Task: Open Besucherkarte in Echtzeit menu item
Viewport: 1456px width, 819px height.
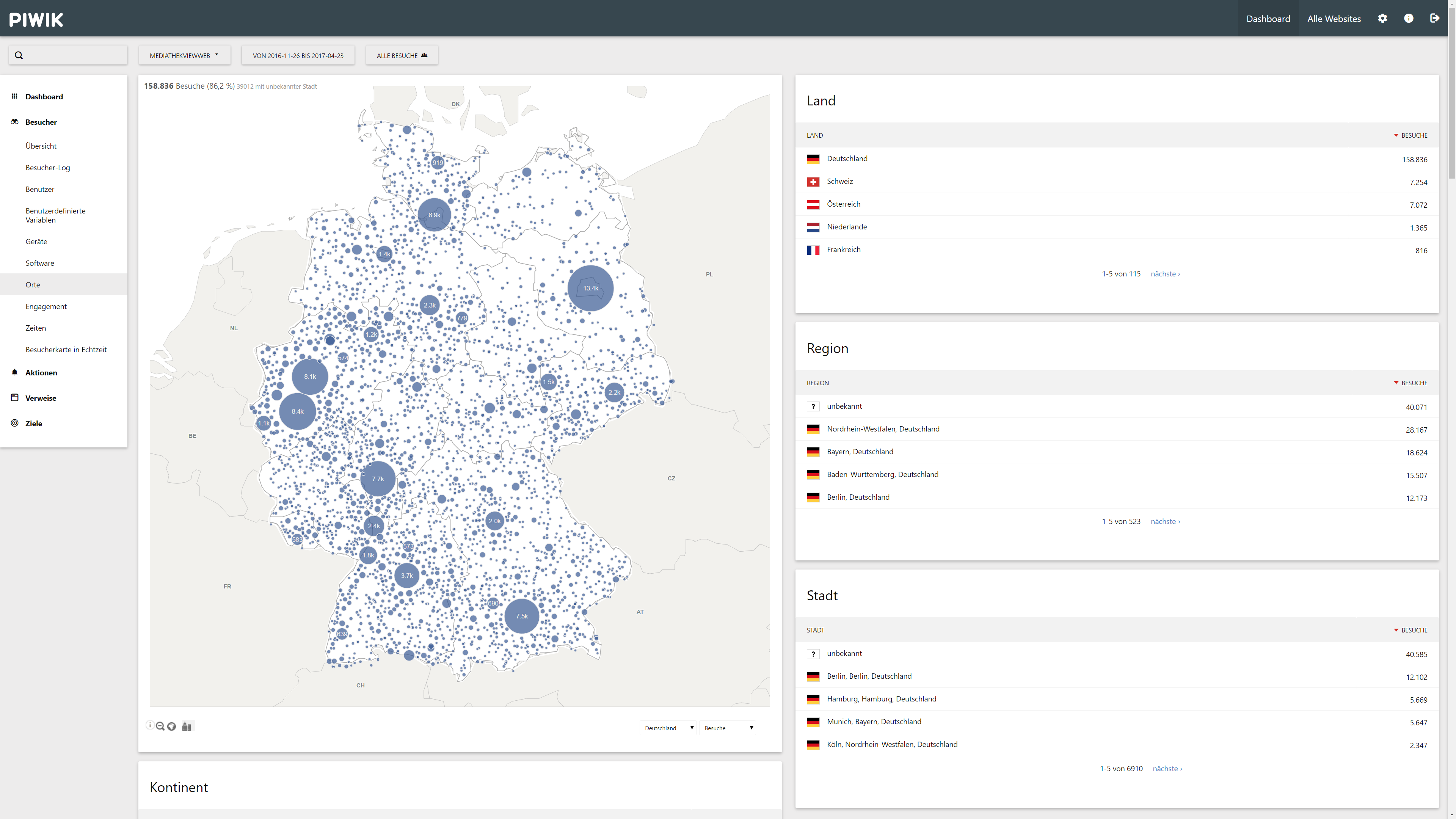Action: point(66,350)
